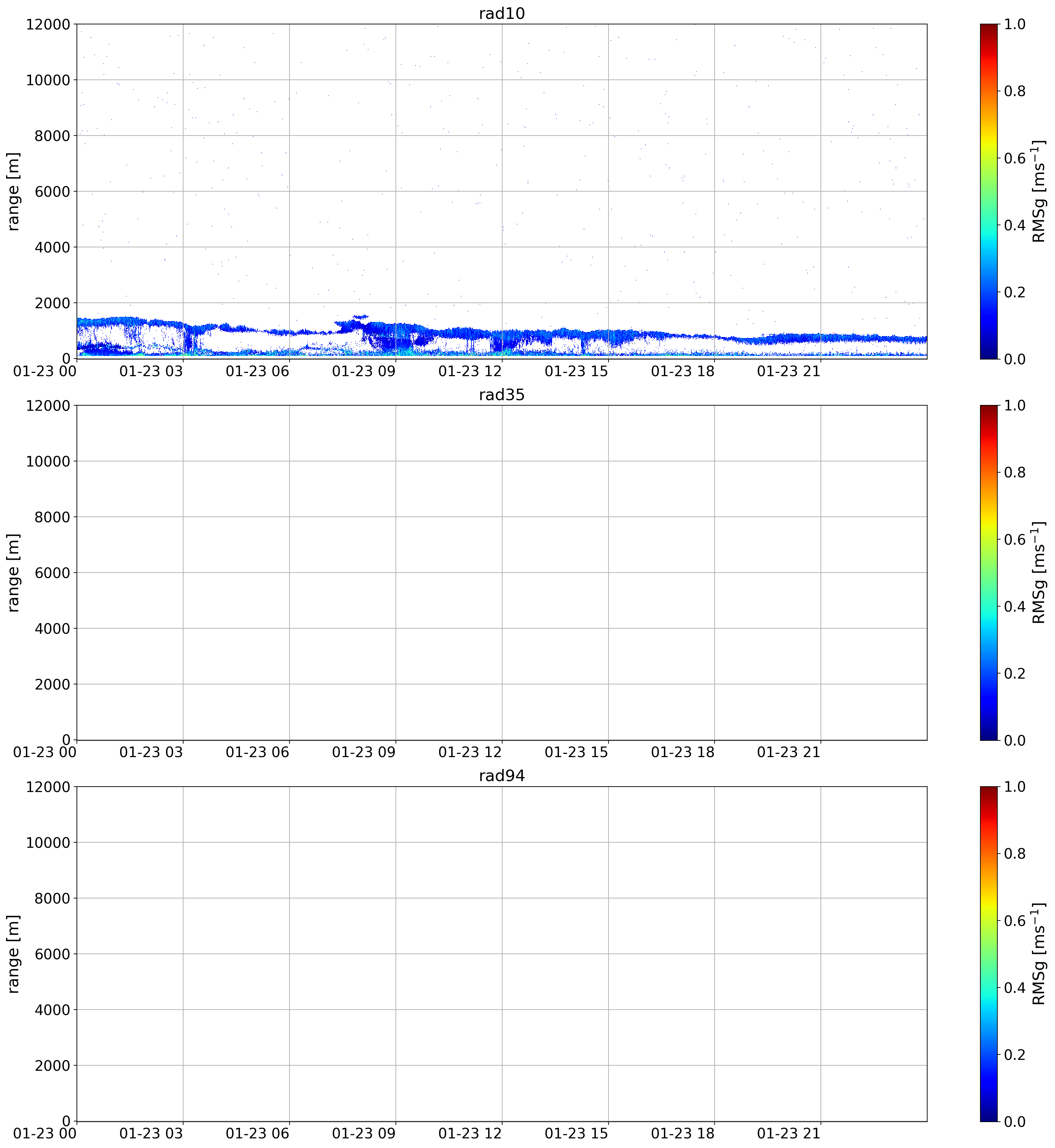Click the rad35 colorbar gradient
1055x1148 pixels.
click(989, 572)
